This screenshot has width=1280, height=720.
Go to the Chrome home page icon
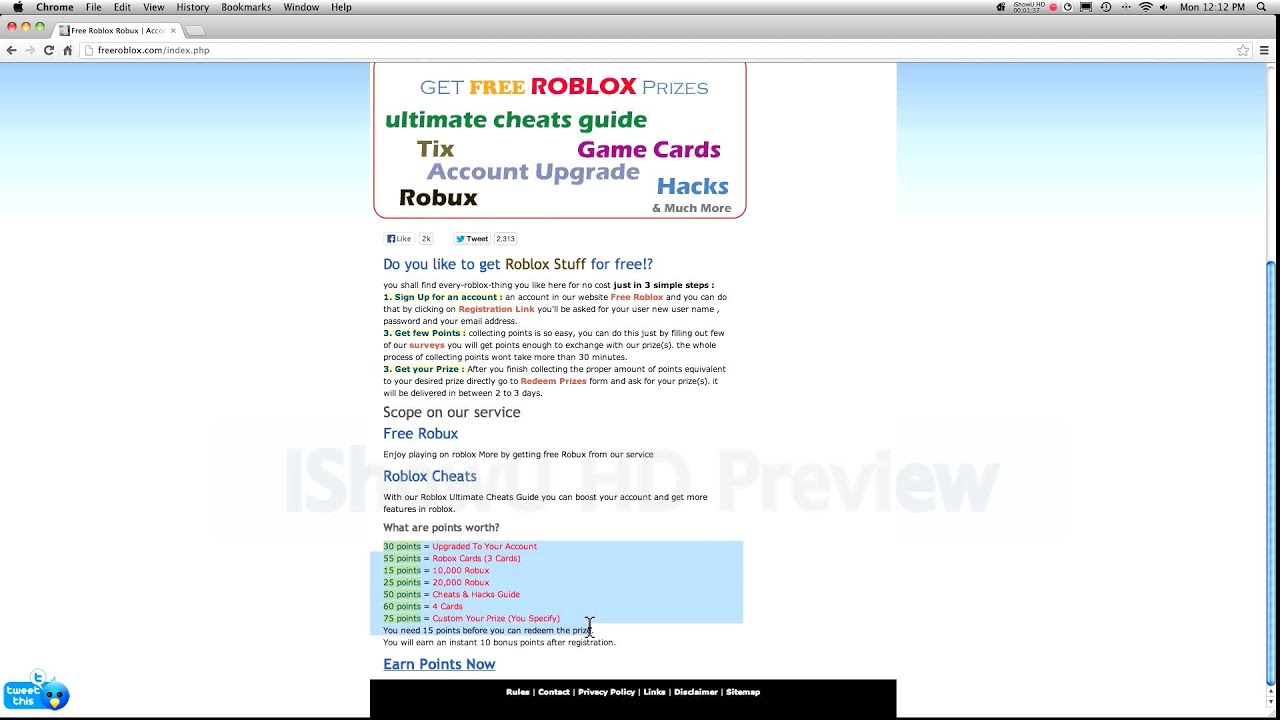(x=67, y=50)
